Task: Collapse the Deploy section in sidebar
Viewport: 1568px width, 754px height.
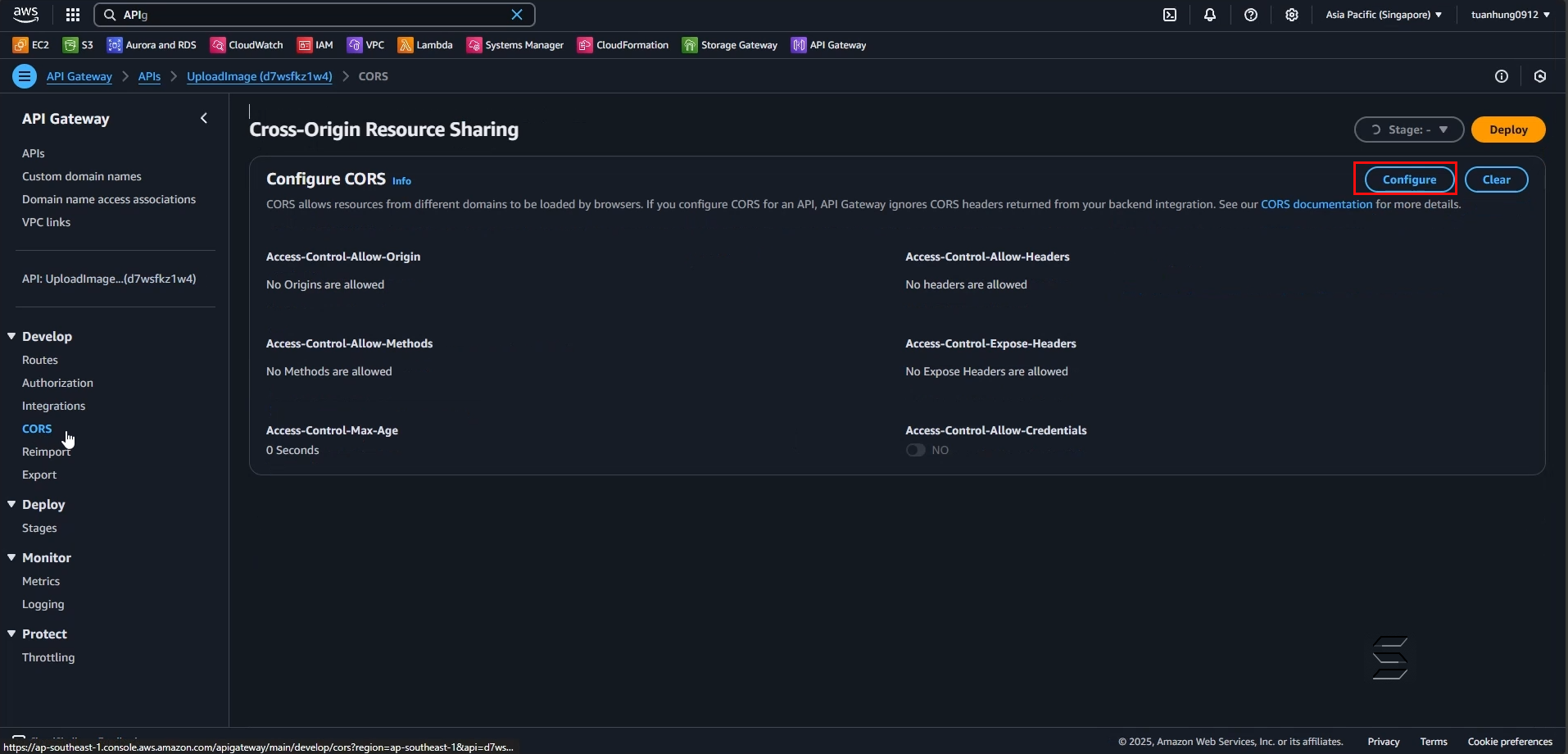Action: point(11,504)
